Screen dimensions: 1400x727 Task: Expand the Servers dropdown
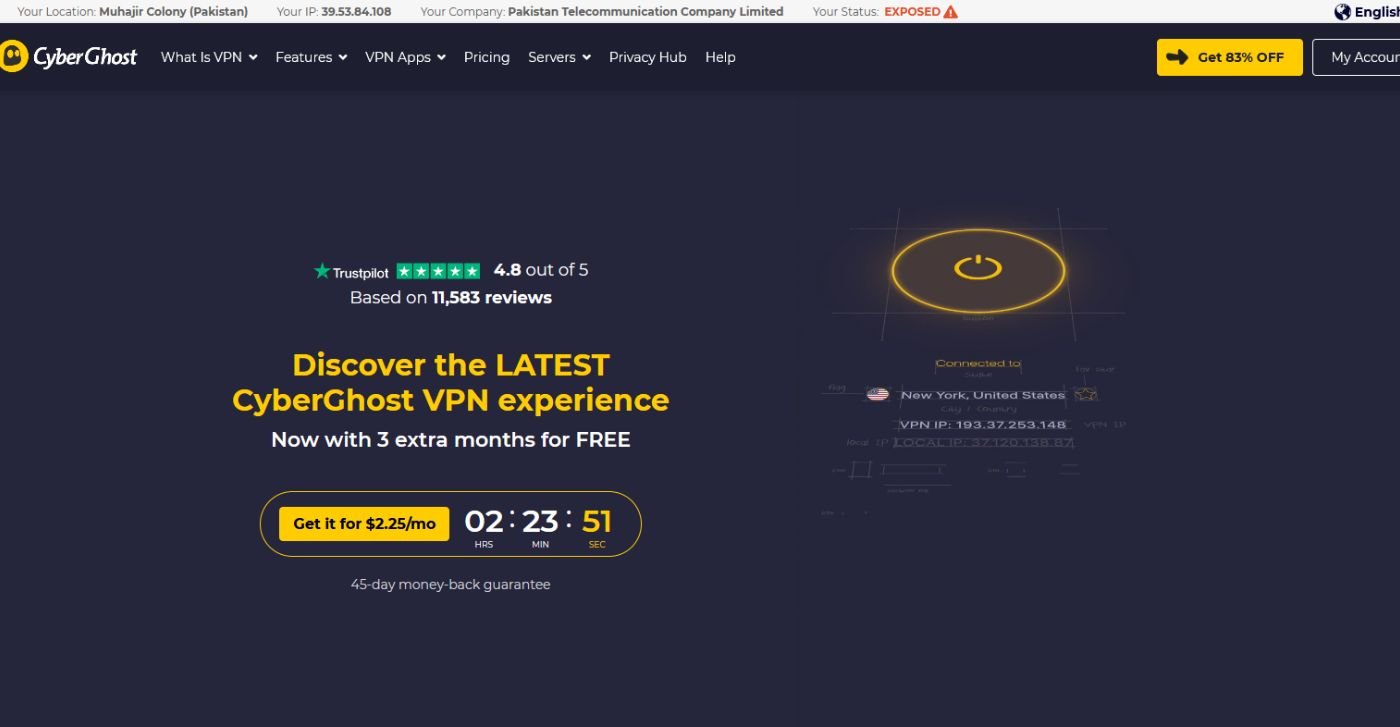pos(559,57)
